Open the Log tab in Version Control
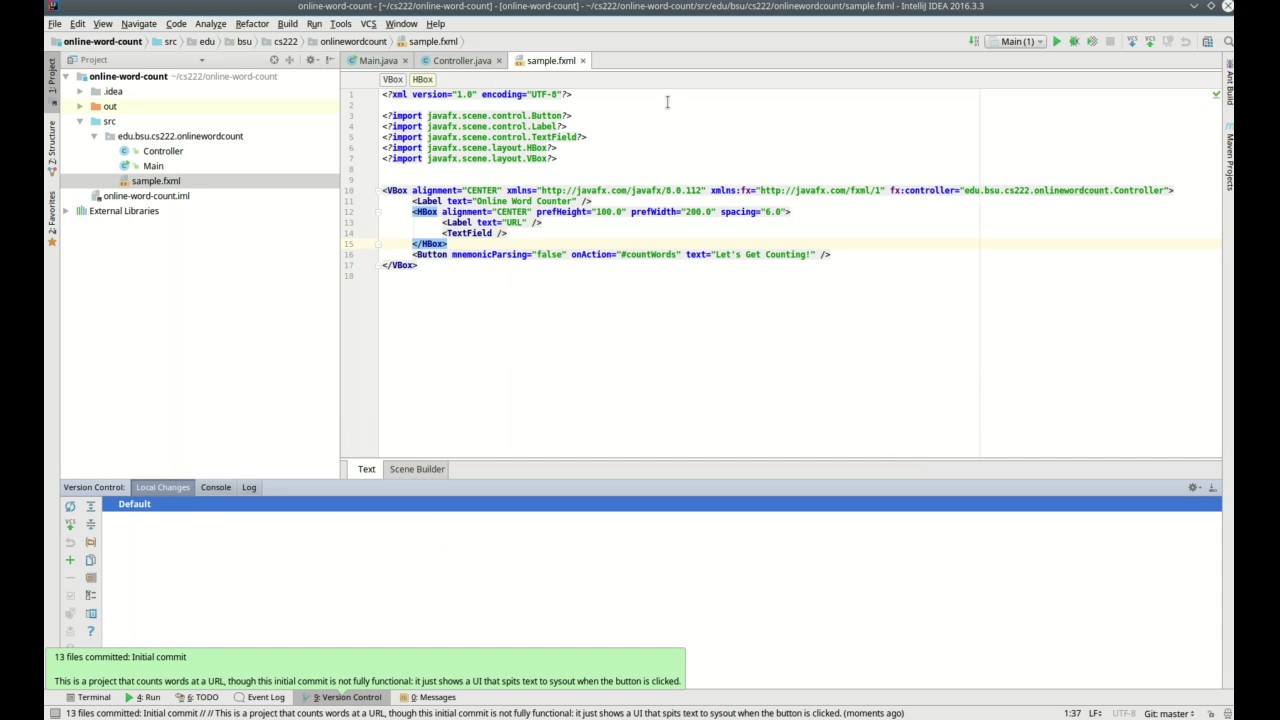 pos(249,487)
